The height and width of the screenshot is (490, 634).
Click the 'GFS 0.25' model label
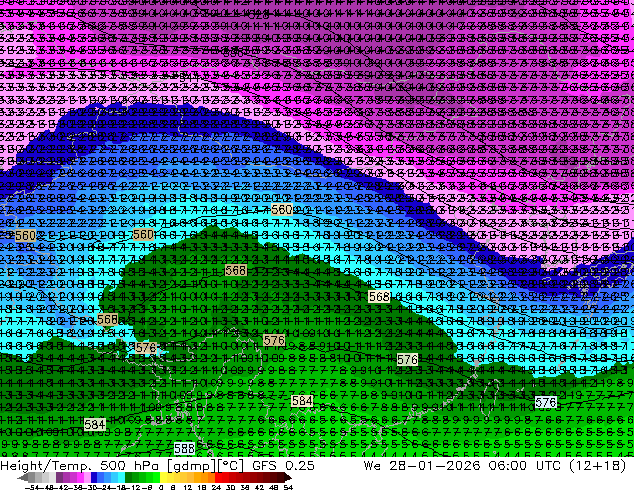(x=283, y=466)
